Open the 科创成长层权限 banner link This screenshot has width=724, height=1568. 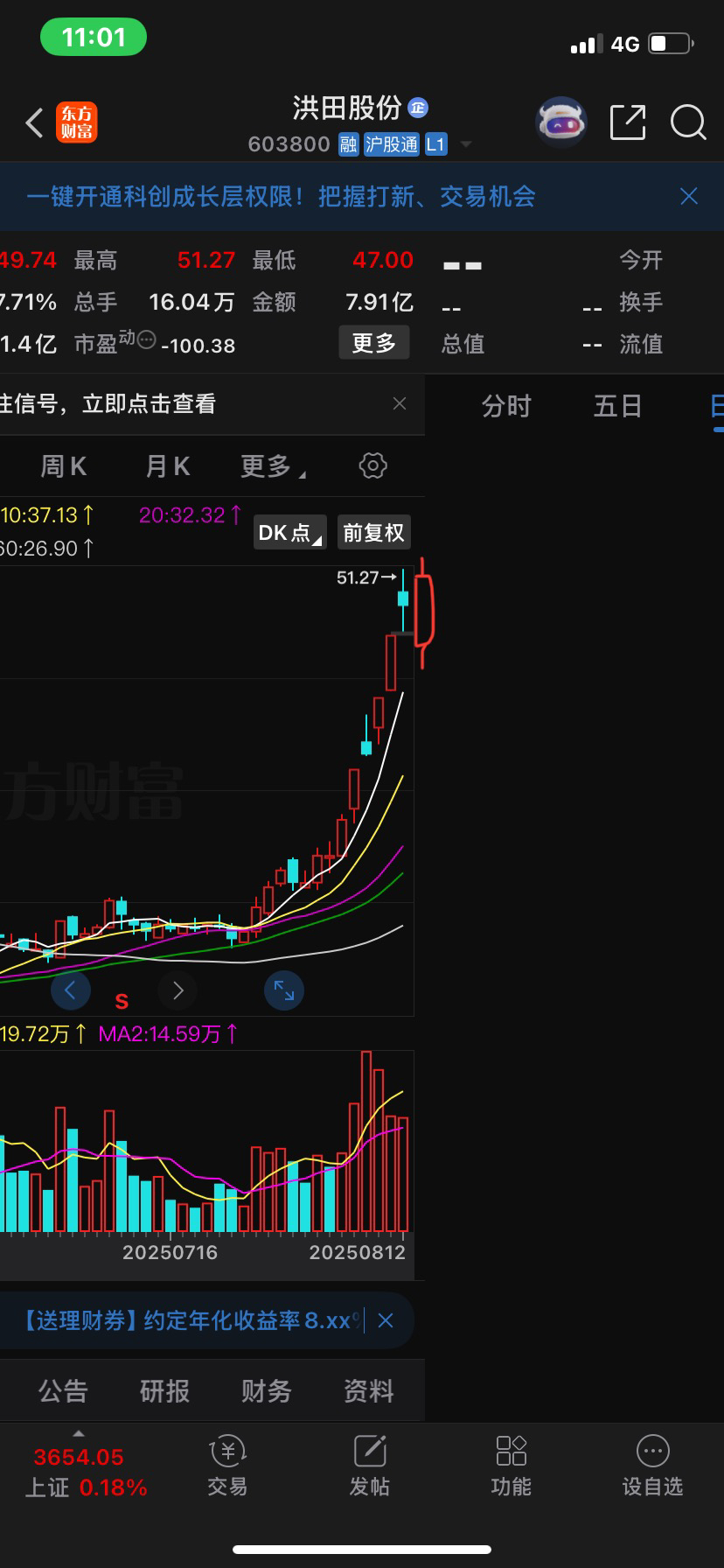[x=281, y=196]
